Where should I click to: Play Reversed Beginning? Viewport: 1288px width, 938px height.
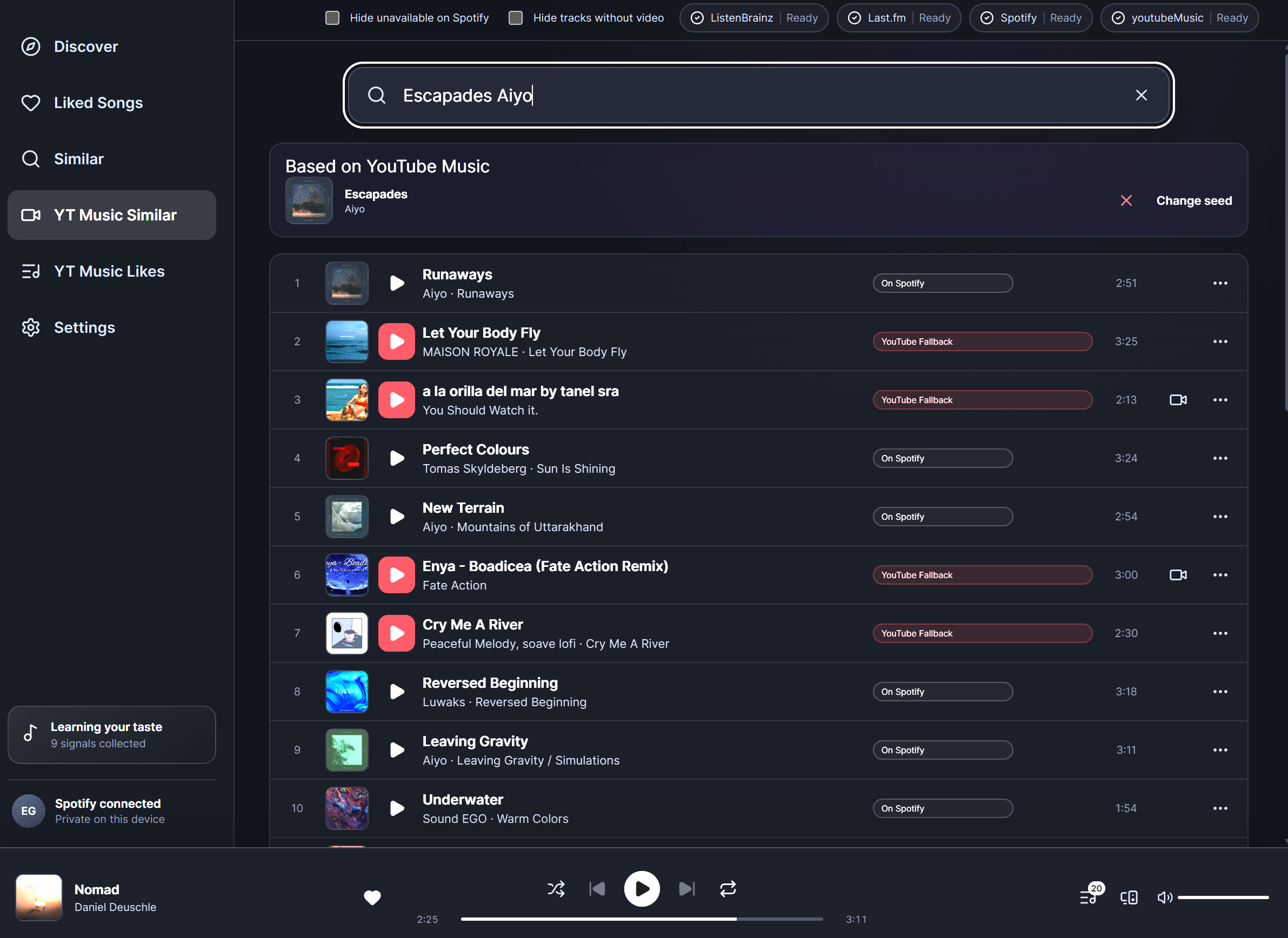coord(397,692)
